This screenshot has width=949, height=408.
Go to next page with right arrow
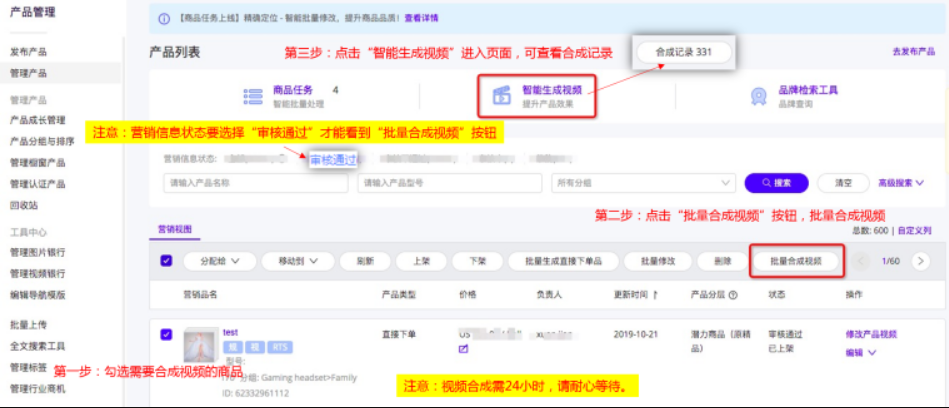click(922, 261)
